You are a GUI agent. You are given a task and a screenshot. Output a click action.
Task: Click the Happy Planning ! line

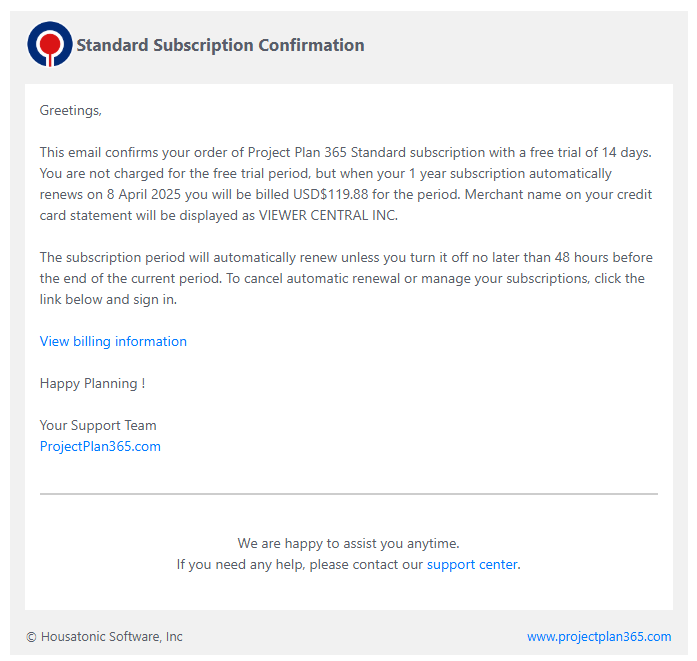point(92,383)
